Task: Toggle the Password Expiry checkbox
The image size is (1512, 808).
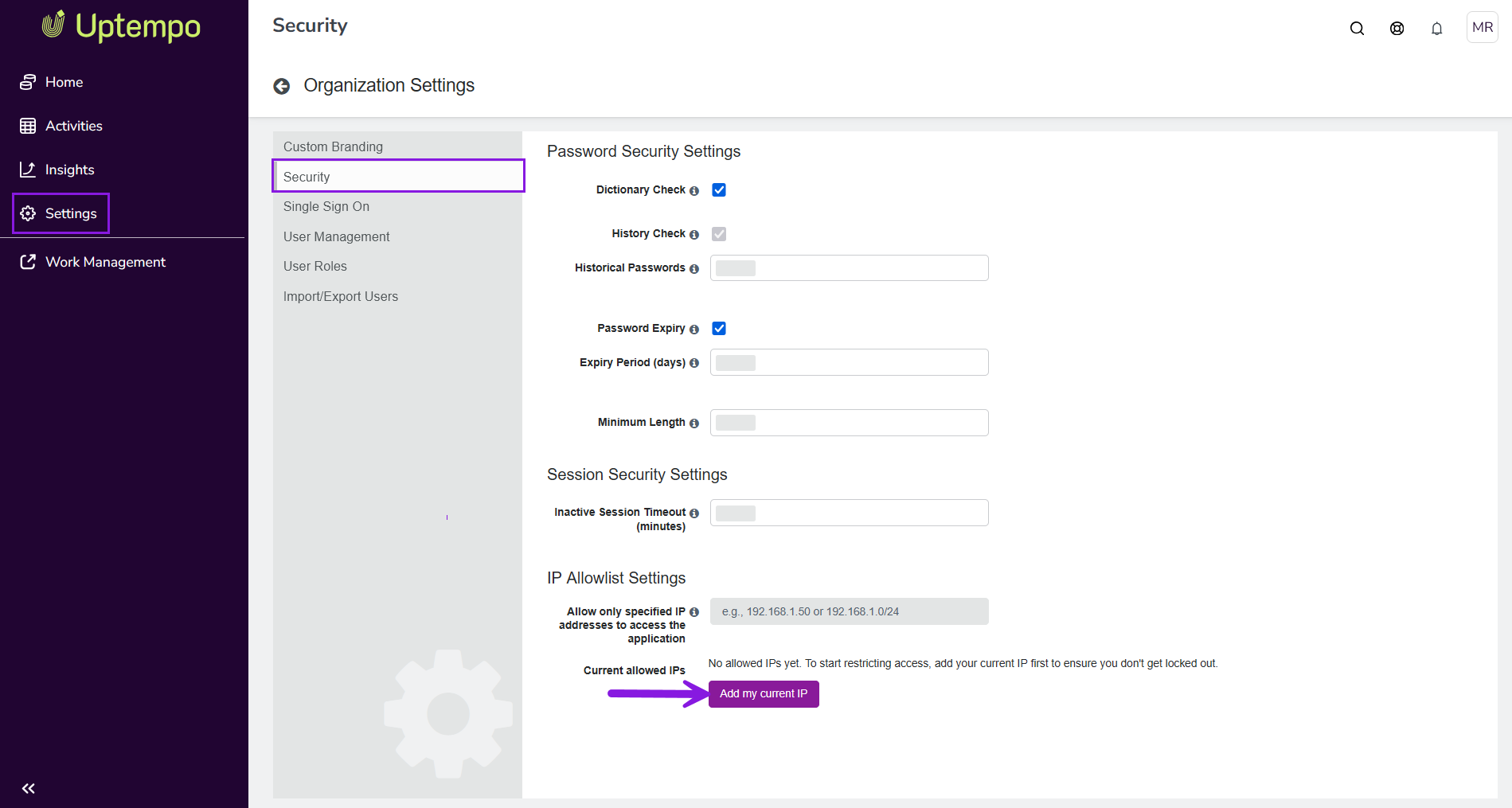Action: (x=719, y=328)
